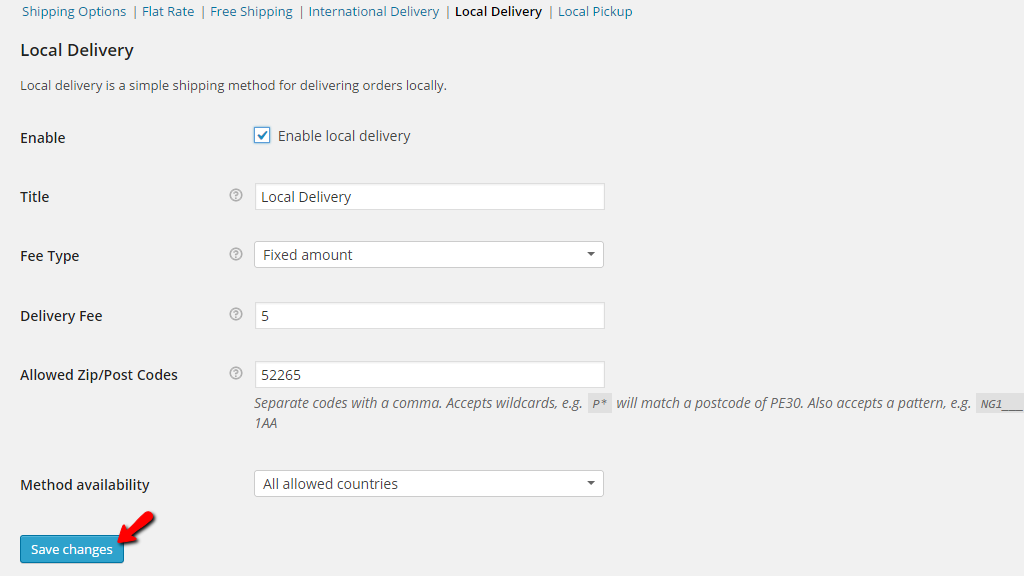Click the Delivery Fee question mark icon

(x=235, y=314)
